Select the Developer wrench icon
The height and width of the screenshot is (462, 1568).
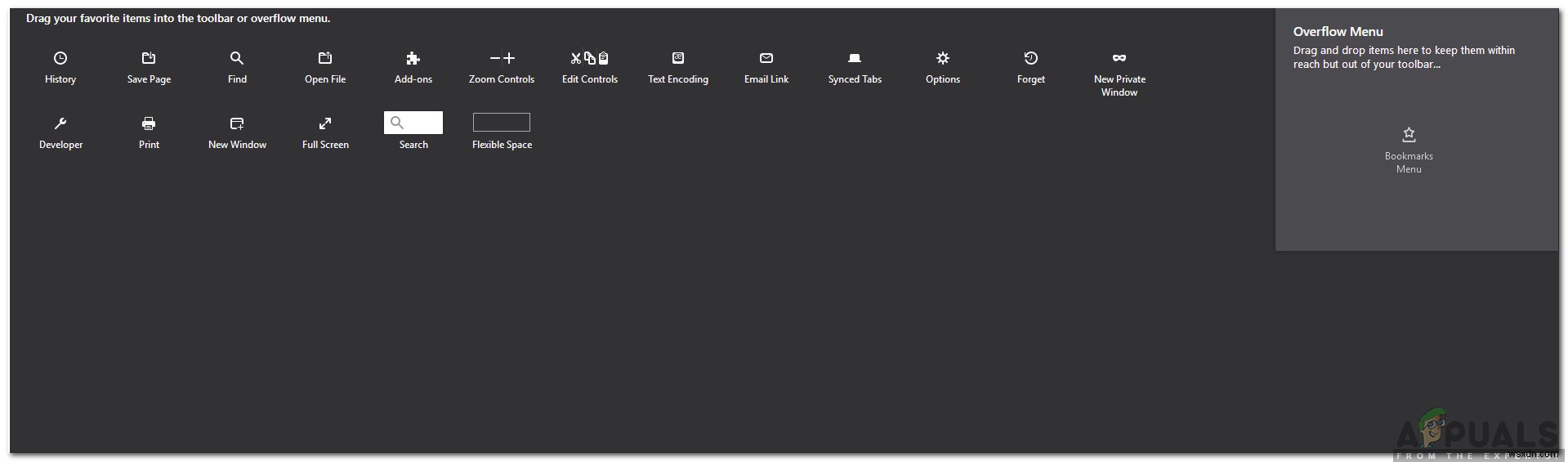pyautogui.click(x=60, y=123)
